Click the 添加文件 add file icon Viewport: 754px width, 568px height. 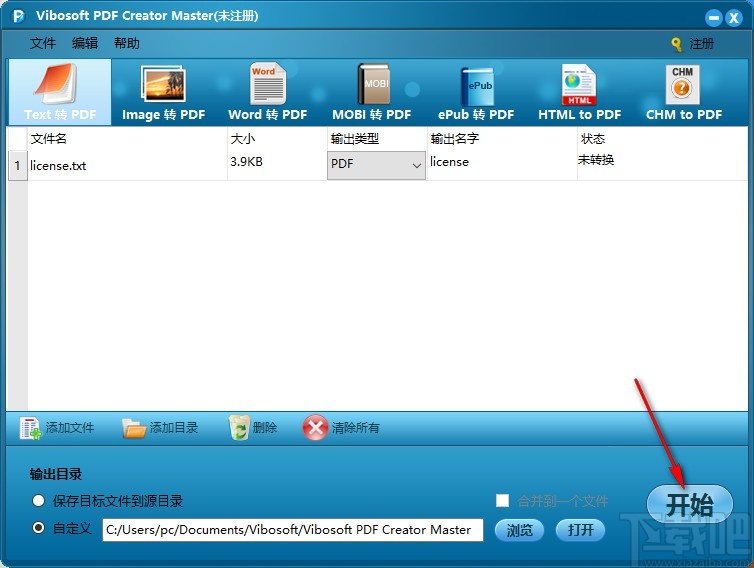point(30,428)
